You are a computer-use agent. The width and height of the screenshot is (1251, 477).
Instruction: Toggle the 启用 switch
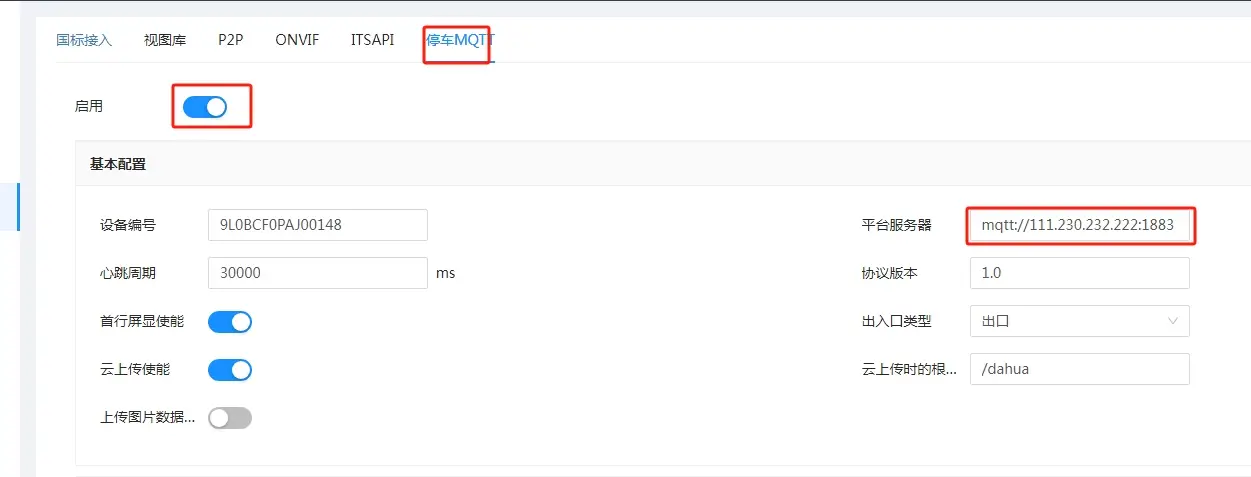point(205,106)
